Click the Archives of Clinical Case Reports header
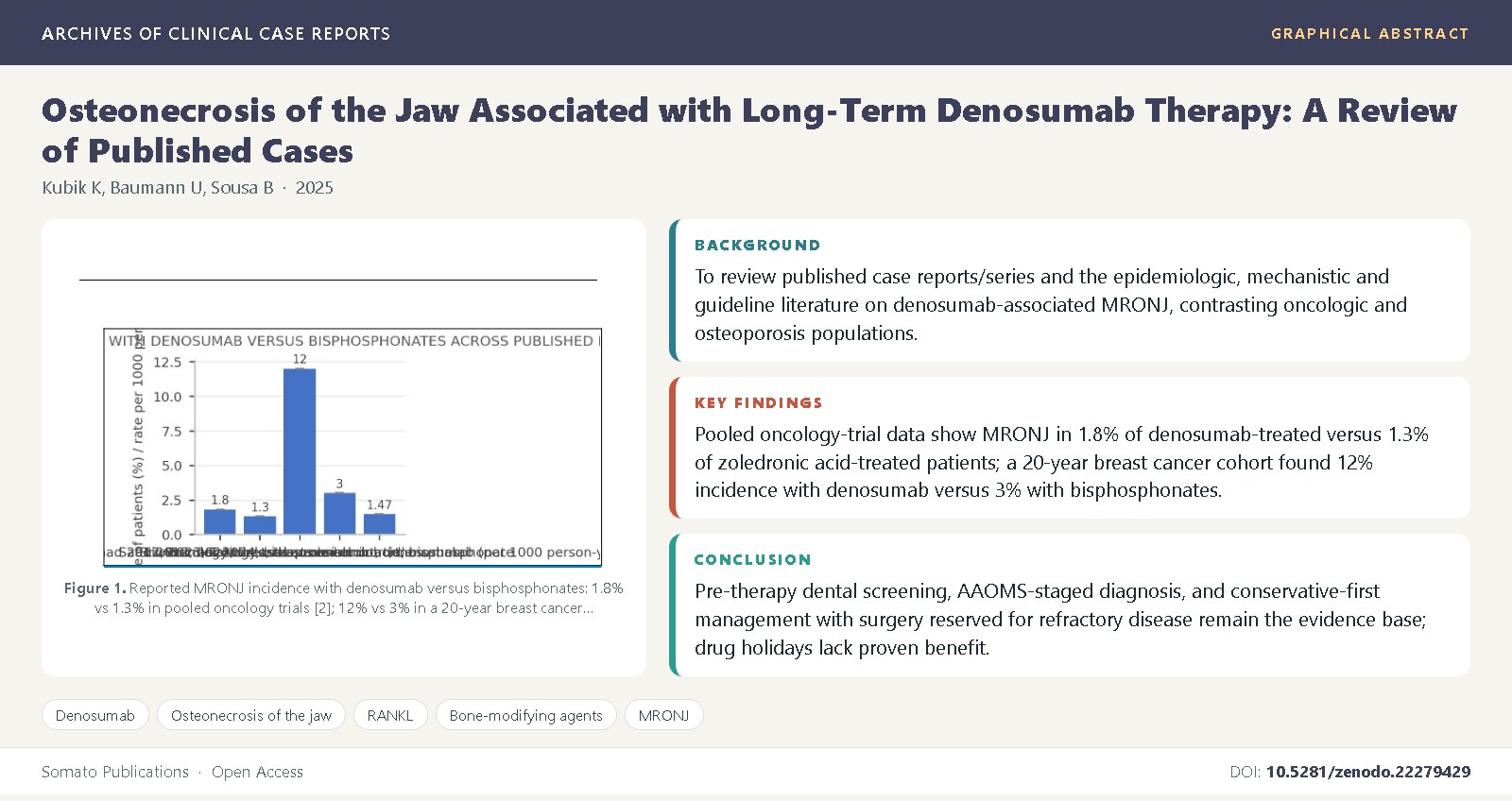The width and height of the screenshot is (1512, 801). [x=215, y=33]
